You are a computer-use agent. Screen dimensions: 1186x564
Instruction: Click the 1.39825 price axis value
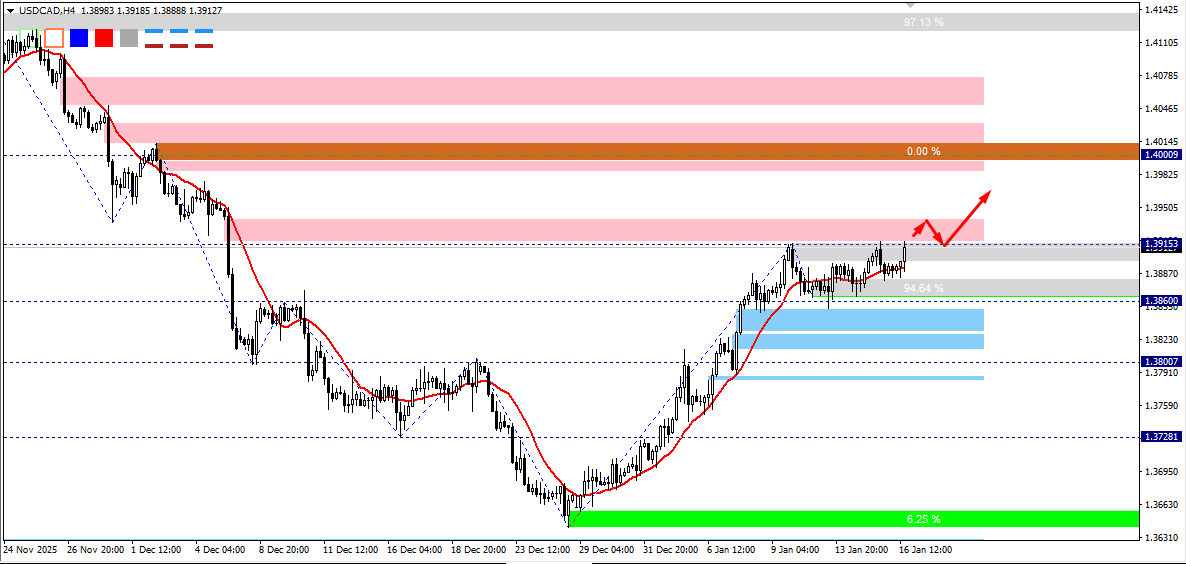pyautogui.click(x=1163, y=174)
